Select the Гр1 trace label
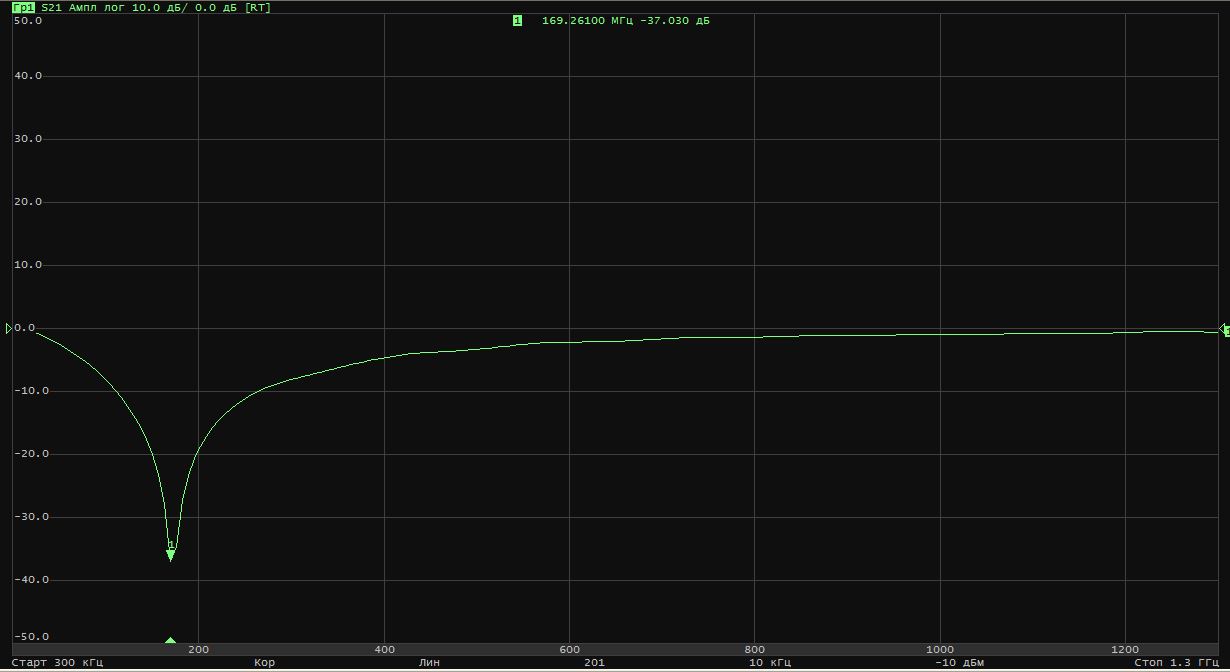This screenshot has width=1230, height=672. tap(23, 7)
